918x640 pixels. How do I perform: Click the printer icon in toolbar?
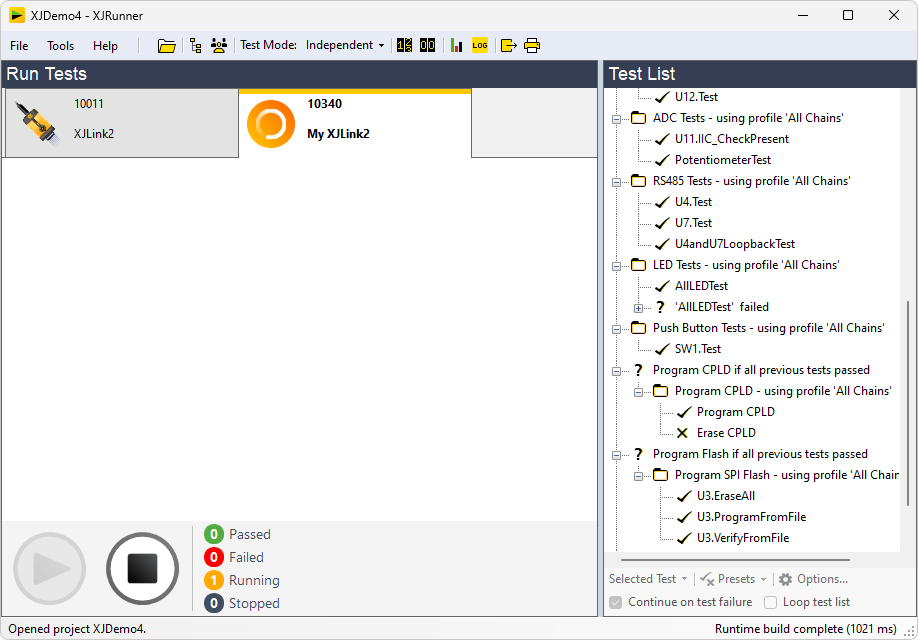pyautogui.click(x=532, y=45)
